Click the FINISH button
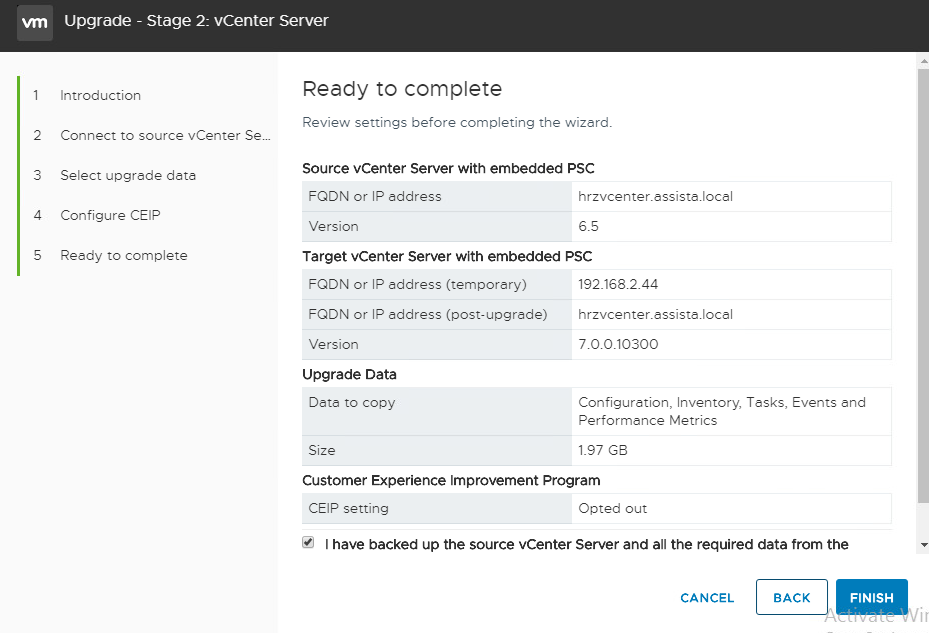 (872, 597)
